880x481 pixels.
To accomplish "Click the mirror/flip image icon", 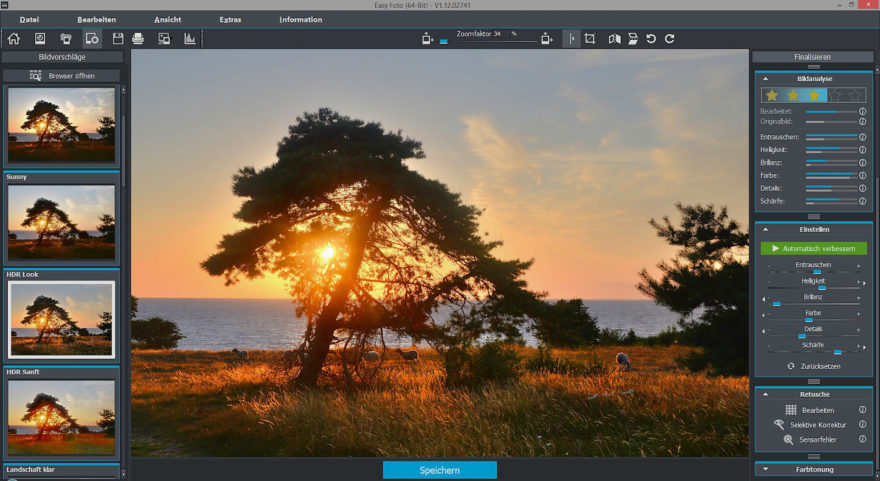I will [x=611, y=39].
